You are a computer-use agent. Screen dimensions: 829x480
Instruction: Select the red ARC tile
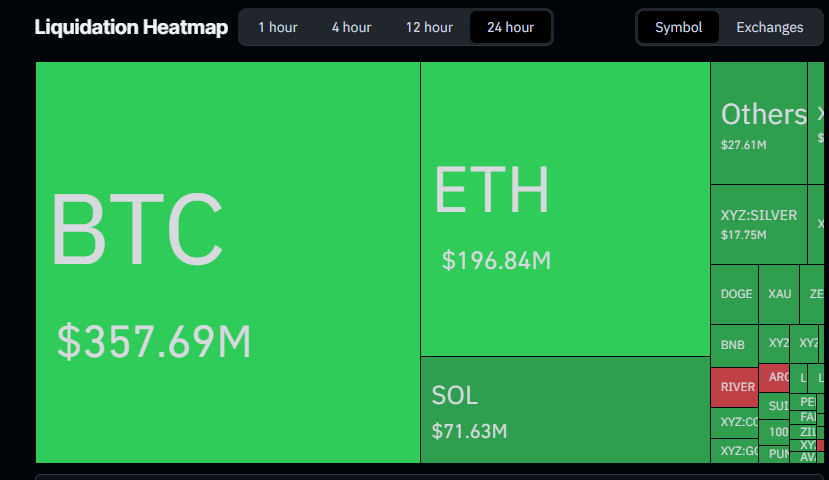[776, 378]
